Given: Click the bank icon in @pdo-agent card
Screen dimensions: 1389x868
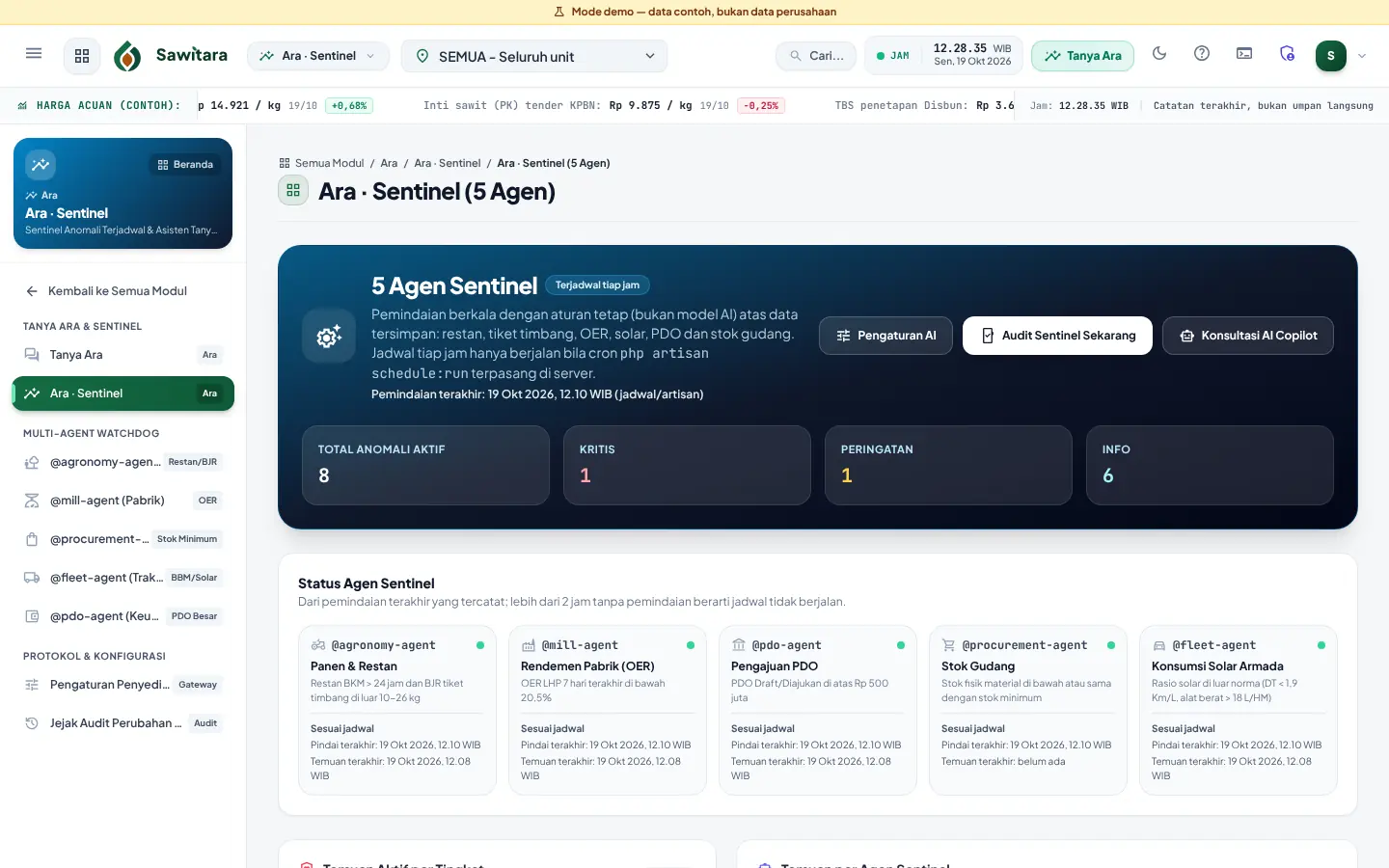Looking at the screenshot, I should 739,645.
